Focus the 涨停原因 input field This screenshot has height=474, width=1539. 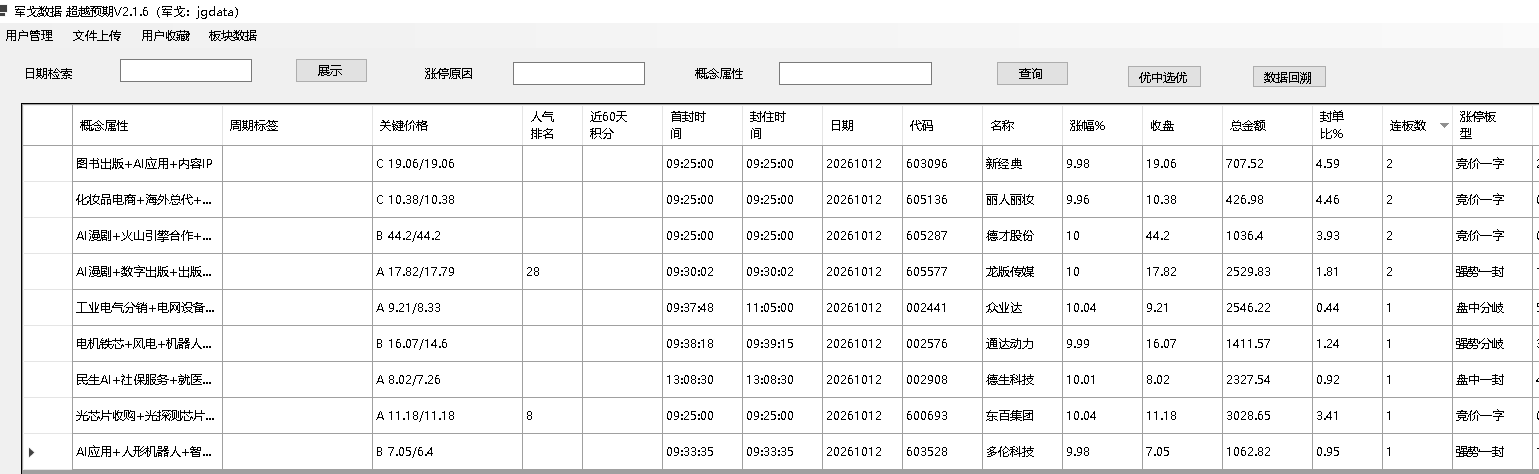(x=579, y=73)
